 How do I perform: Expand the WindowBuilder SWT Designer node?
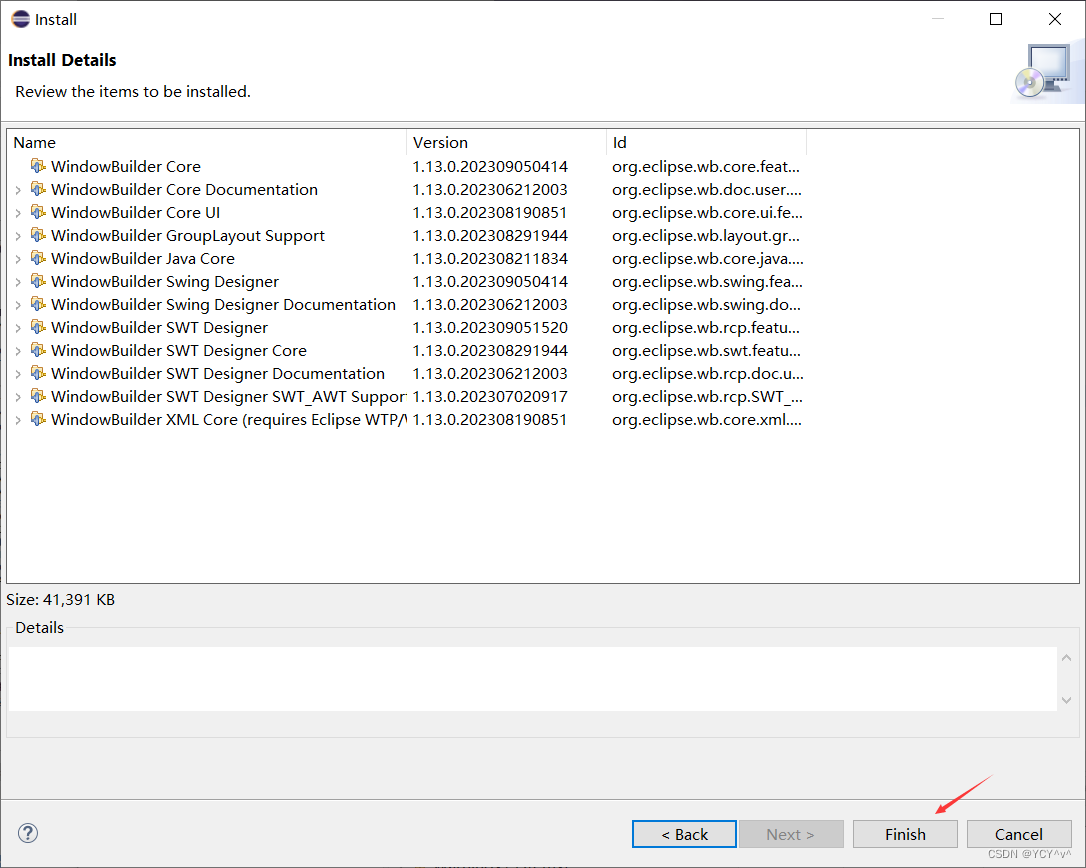point(18,328)
